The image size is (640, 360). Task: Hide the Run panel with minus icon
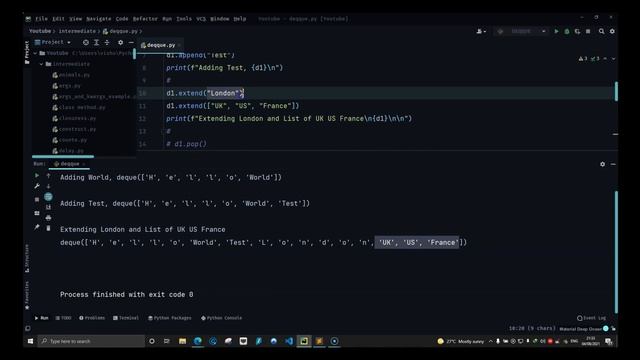(x=613, y=164)
